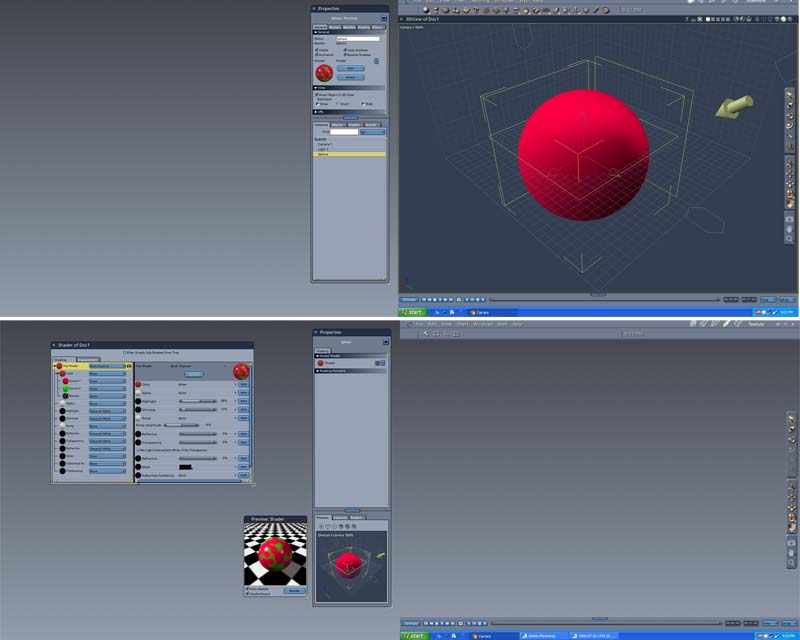Click the green Source 2 color ball in shader tree
The width and height of the screenshot is (800, 640).
tap(65, 388)
